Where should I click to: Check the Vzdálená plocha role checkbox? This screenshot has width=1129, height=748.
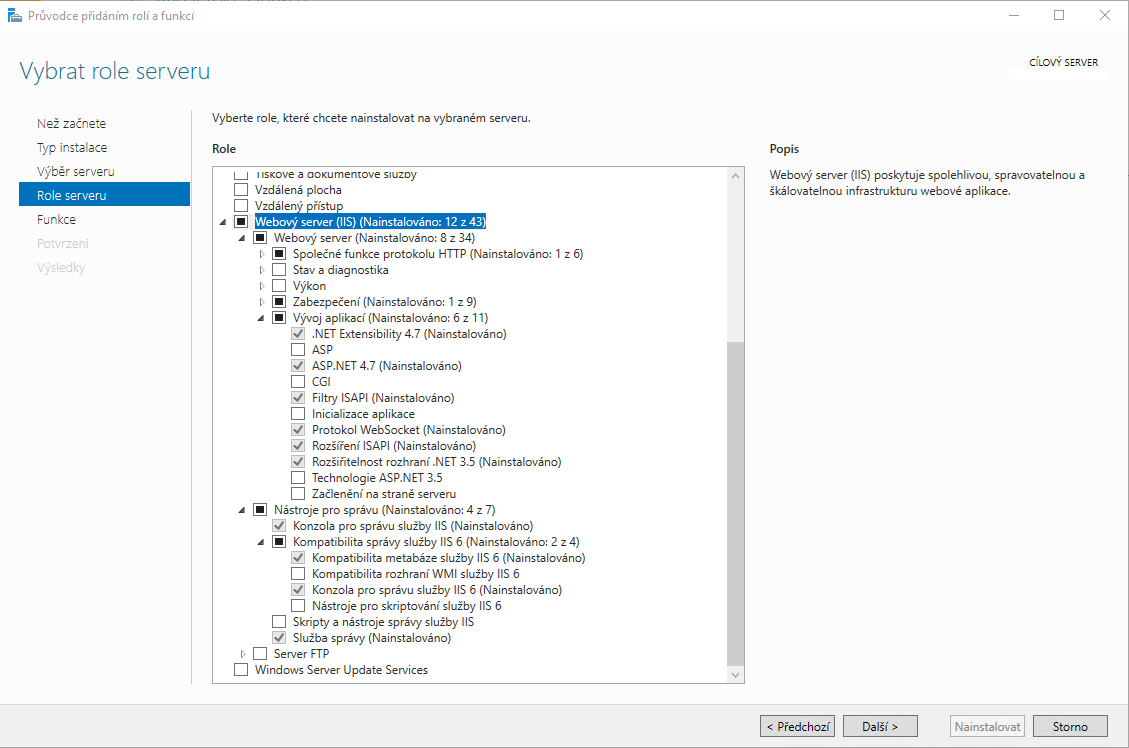241,190
